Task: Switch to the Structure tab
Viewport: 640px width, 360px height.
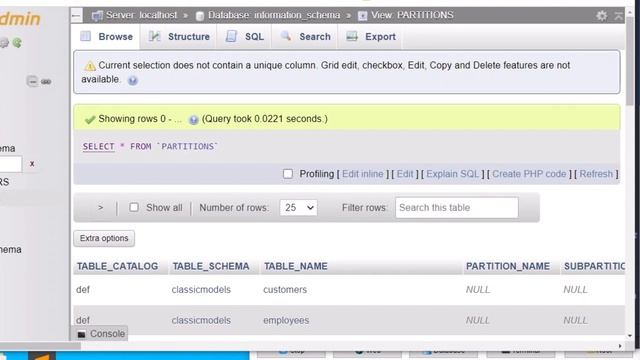Action: click(179, 37)
